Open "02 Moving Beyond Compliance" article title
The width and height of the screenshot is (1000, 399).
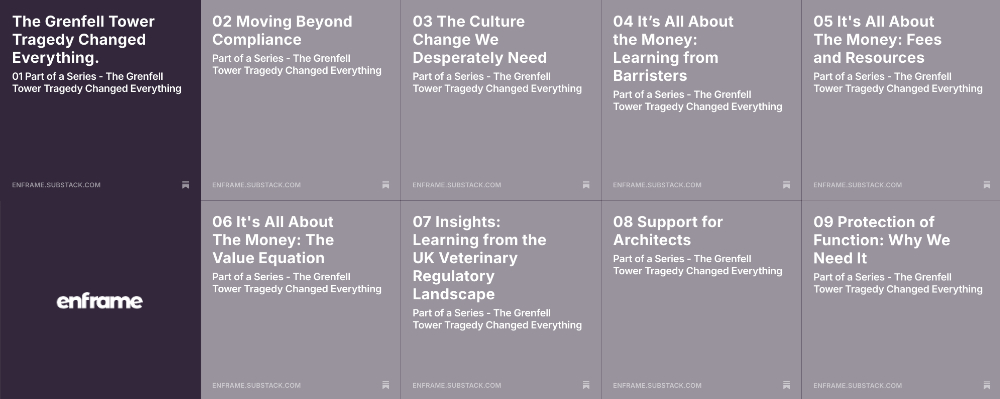[282, 31]
